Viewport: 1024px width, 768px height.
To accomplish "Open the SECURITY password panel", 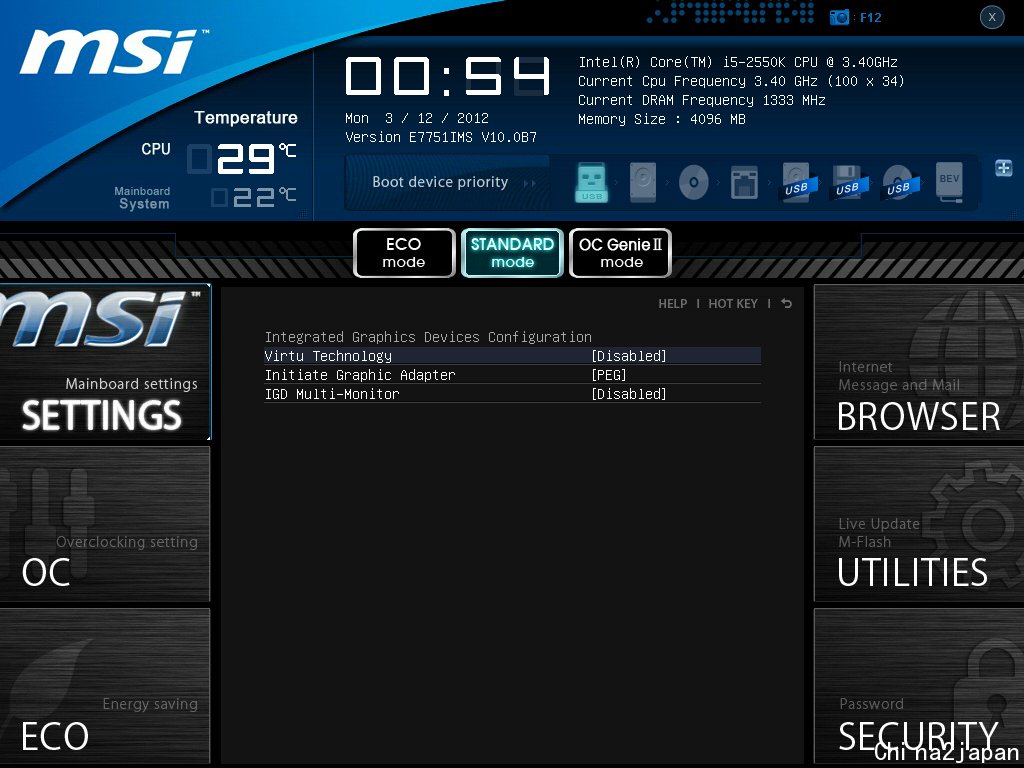I will click(x=919, y=686).
